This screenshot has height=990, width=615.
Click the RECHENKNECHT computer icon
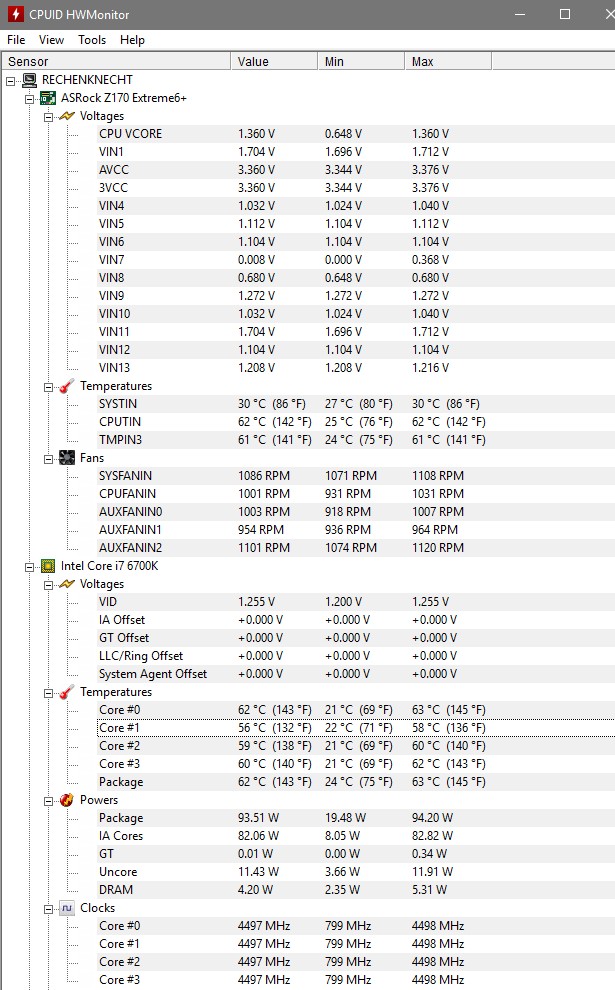point(29,80)
